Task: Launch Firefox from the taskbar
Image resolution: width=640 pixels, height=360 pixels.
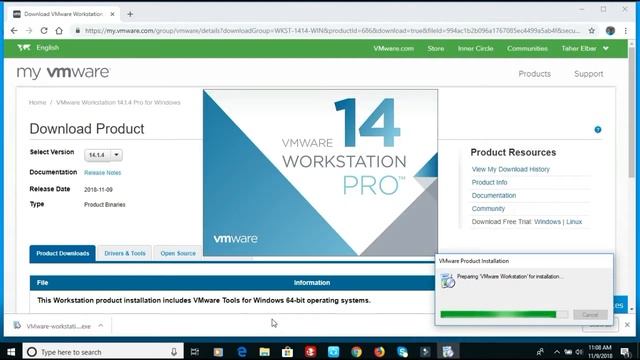Action: (379, 352)
